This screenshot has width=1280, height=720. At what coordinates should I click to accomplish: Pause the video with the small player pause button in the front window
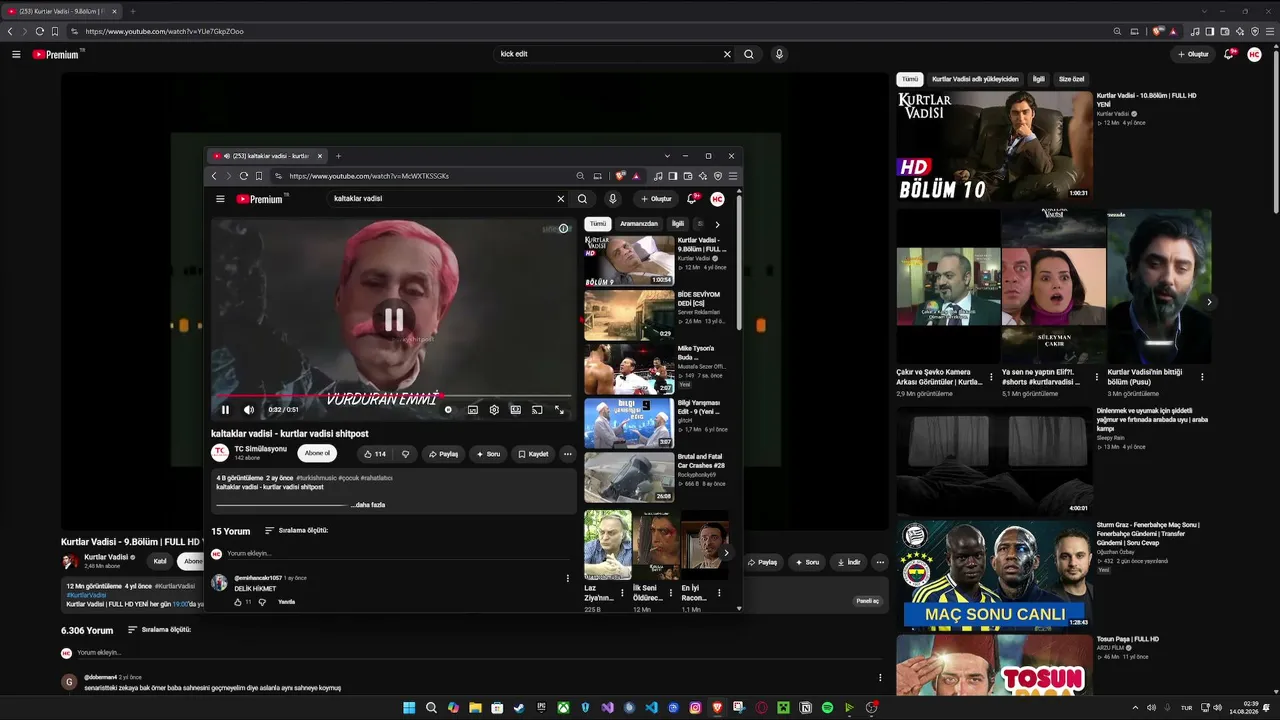tap(225, 410)
